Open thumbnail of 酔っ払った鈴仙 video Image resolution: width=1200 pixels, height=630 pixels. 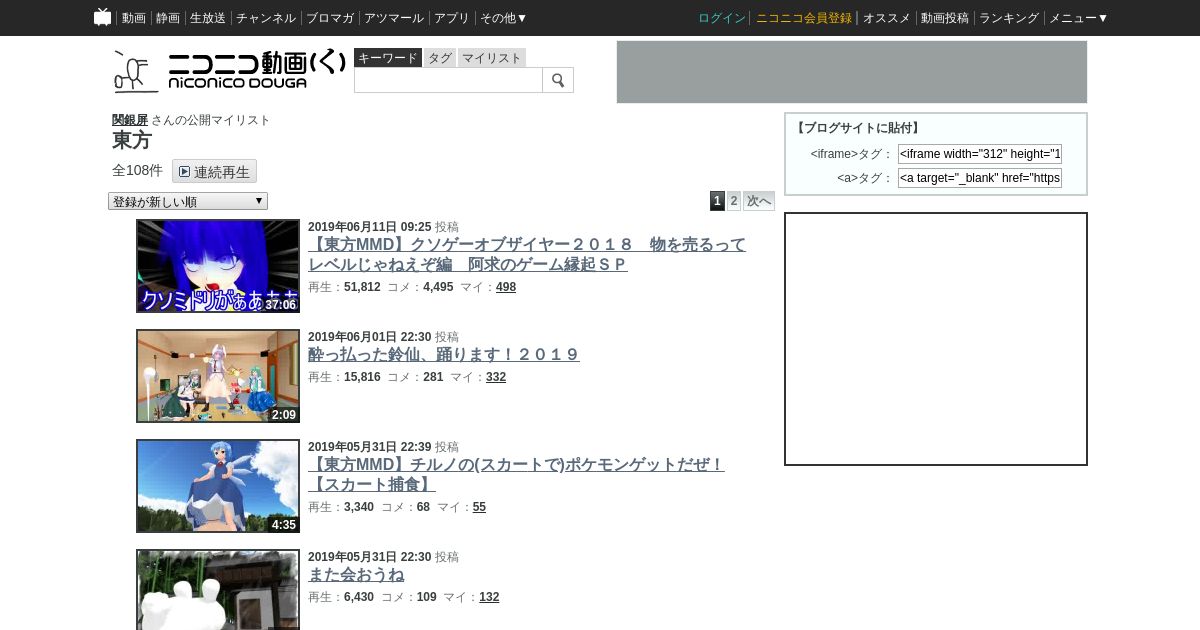[218, 376]
